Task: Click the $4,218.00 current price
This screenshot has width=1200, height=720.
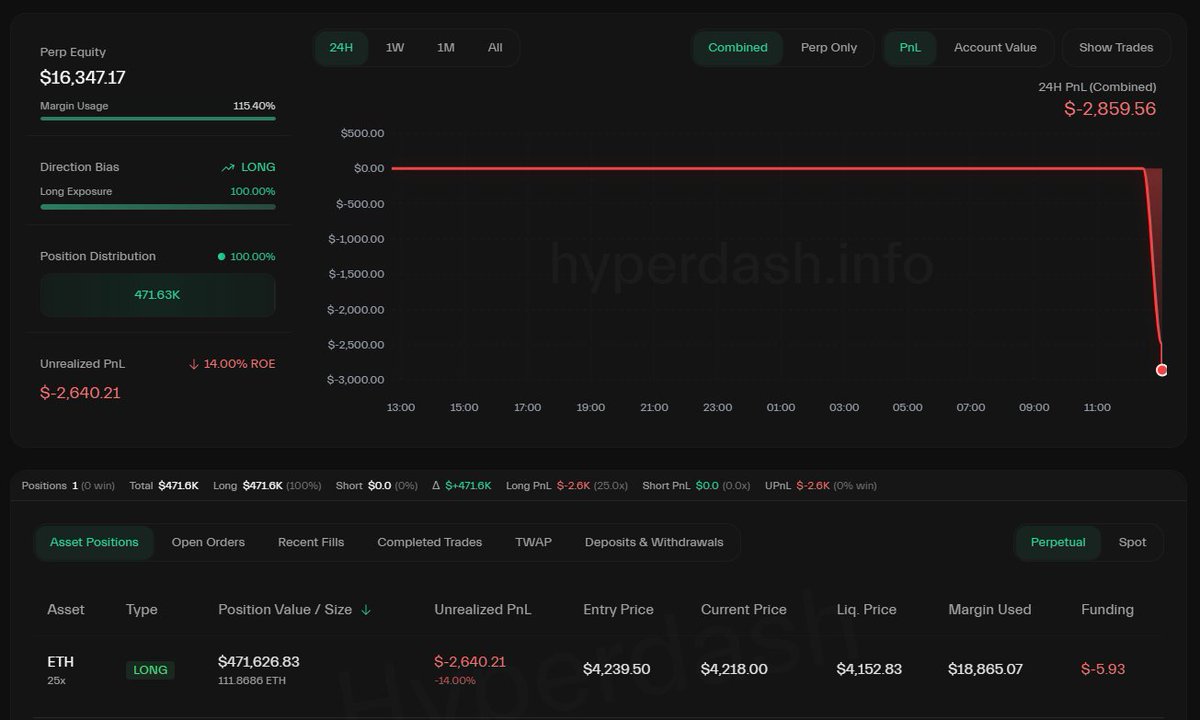Action: pyautogui.click(x=735, y=669)
